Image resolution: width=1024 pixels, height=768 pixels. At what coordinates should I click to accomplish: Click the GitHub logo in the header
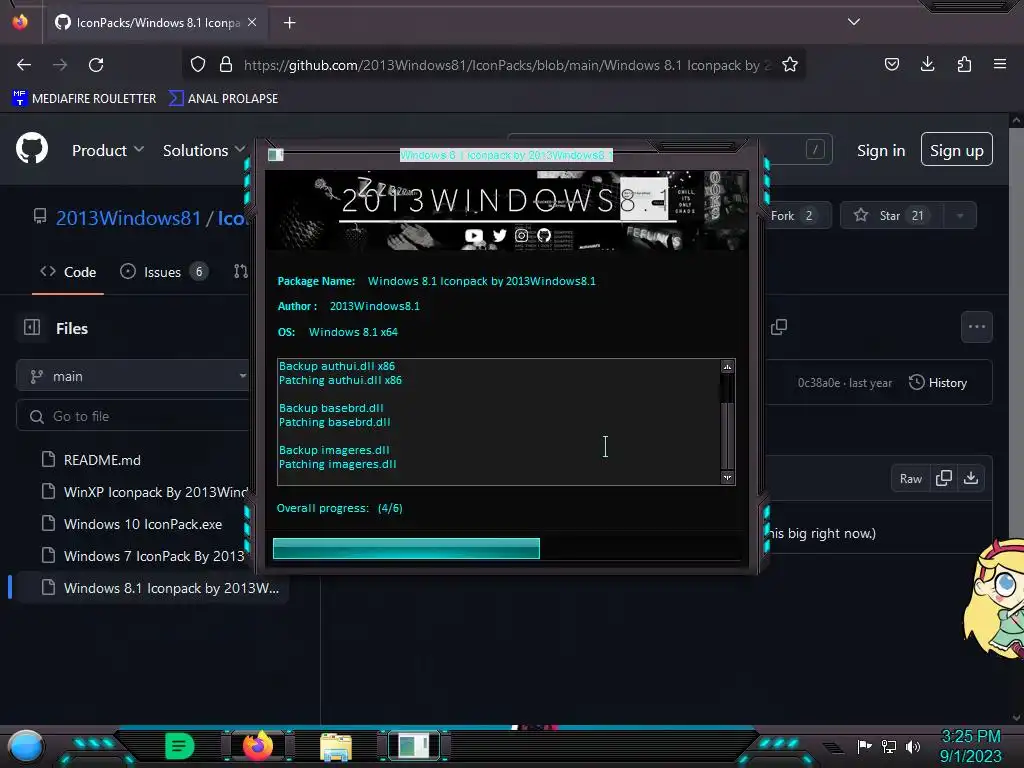[31, 150]
